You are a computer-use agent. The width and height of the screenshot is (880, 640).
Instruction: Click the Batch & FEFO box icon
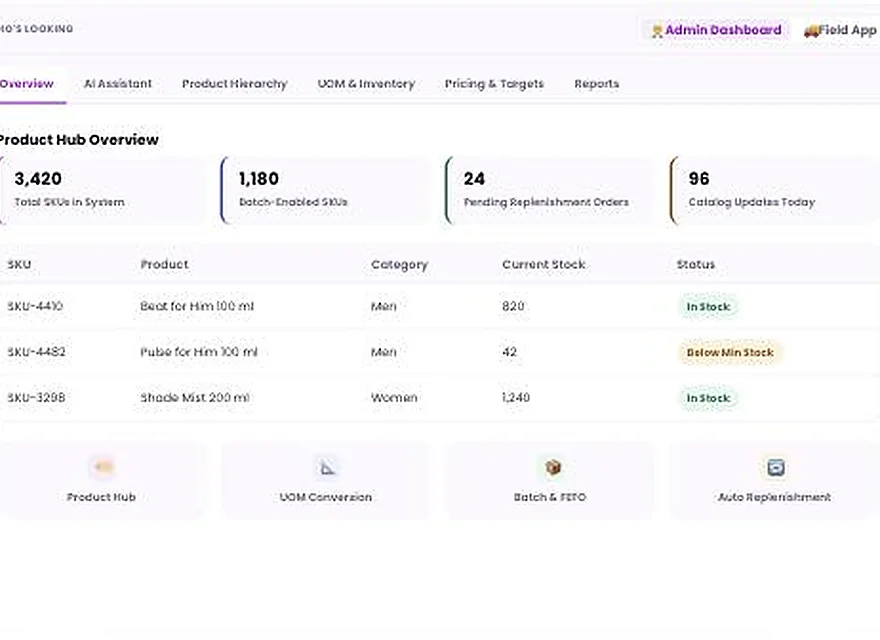pyautogui.click(x=553, y=467)
